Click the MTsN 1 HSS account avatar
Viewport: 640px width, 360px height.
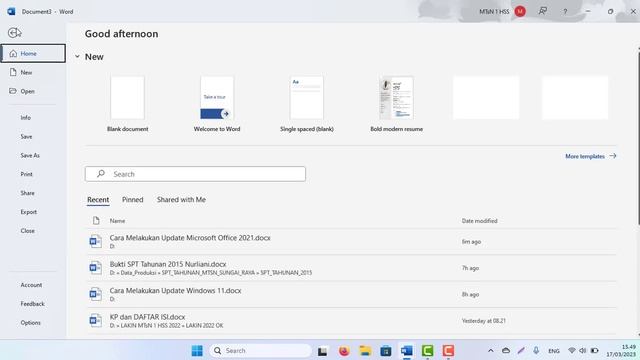pyautogui.click(x=520, y=11)
